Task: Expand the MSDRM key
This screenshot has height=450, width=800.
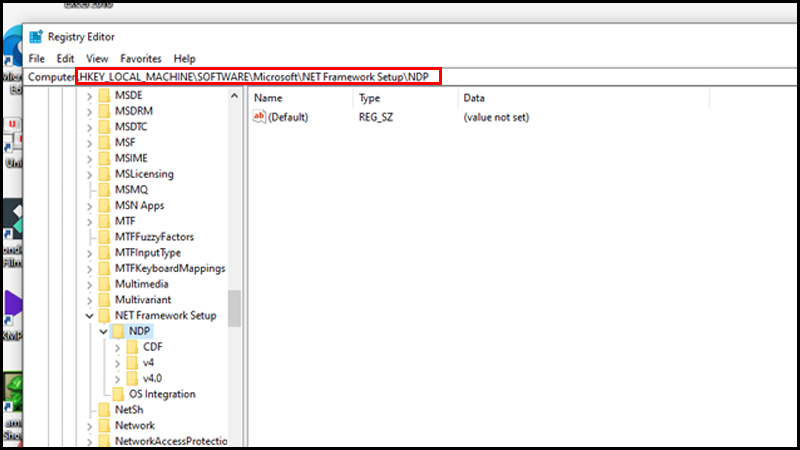Action: pos(89,112)
